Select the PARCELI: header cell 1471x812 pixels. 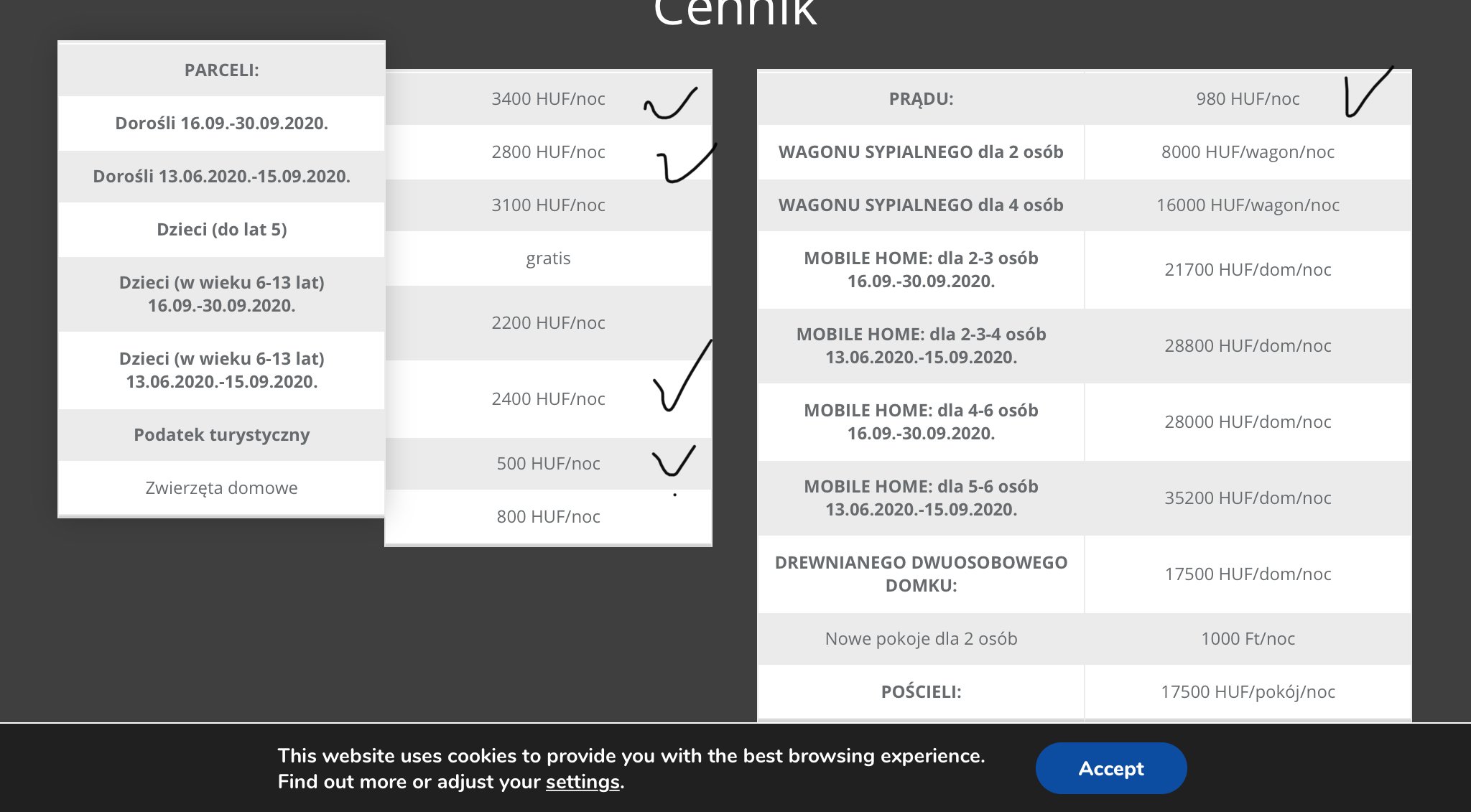pyautogui.click(x=221, y=70)
